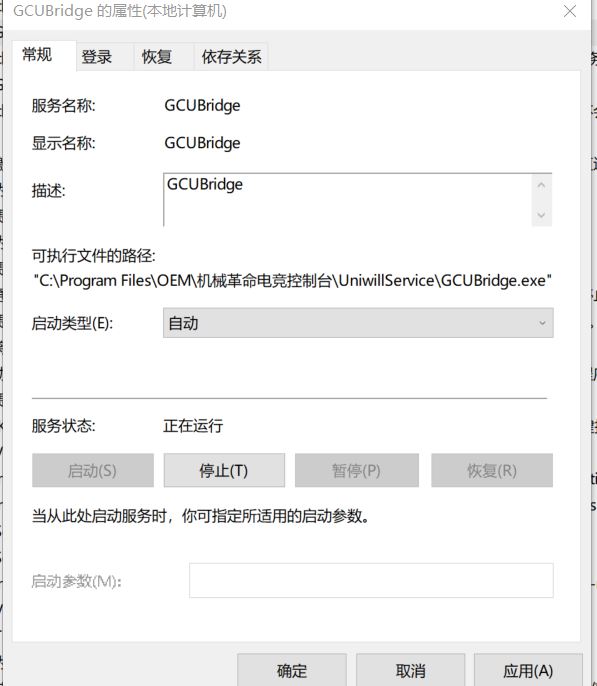Click the 恢复(R) service button
The height and width of the screenshot is (686, 597).
tap(492, 470)
